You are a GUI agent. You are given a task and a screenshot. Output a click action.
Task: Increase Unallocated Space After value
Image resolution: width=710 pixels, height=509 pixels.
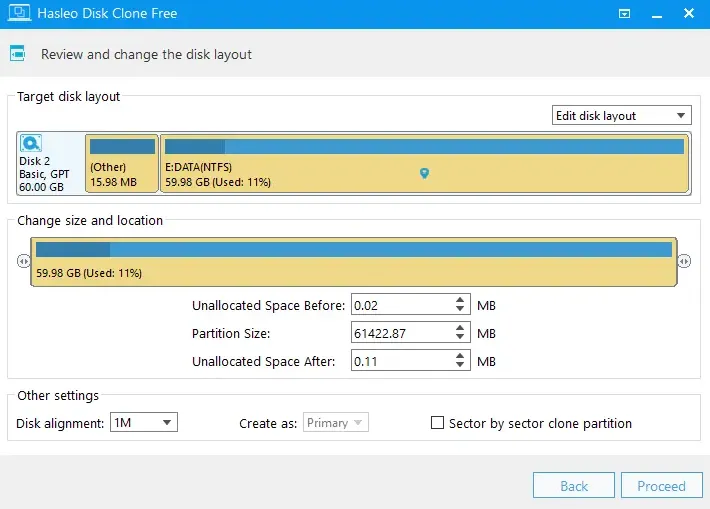tap(460, 356)
